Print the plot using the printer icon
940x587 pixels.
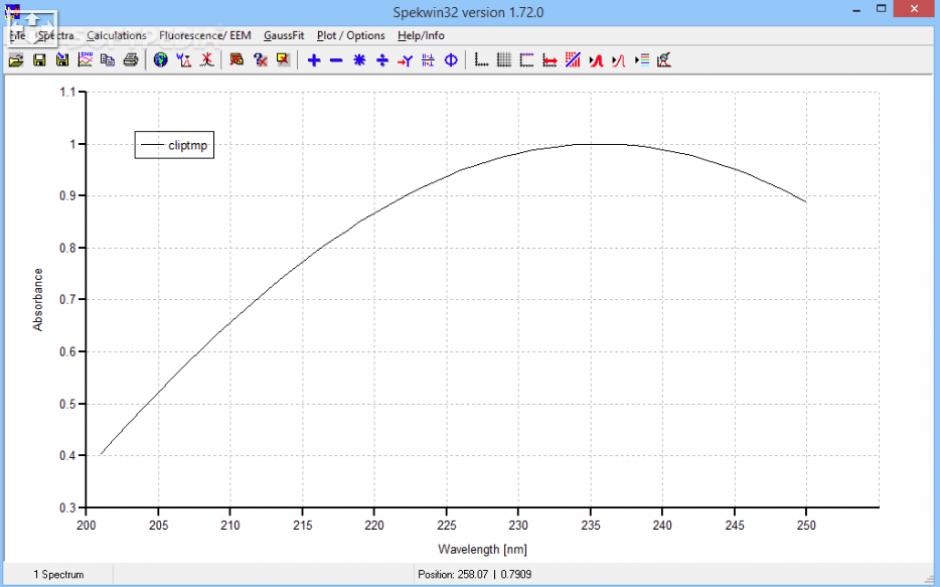(131, 60)
